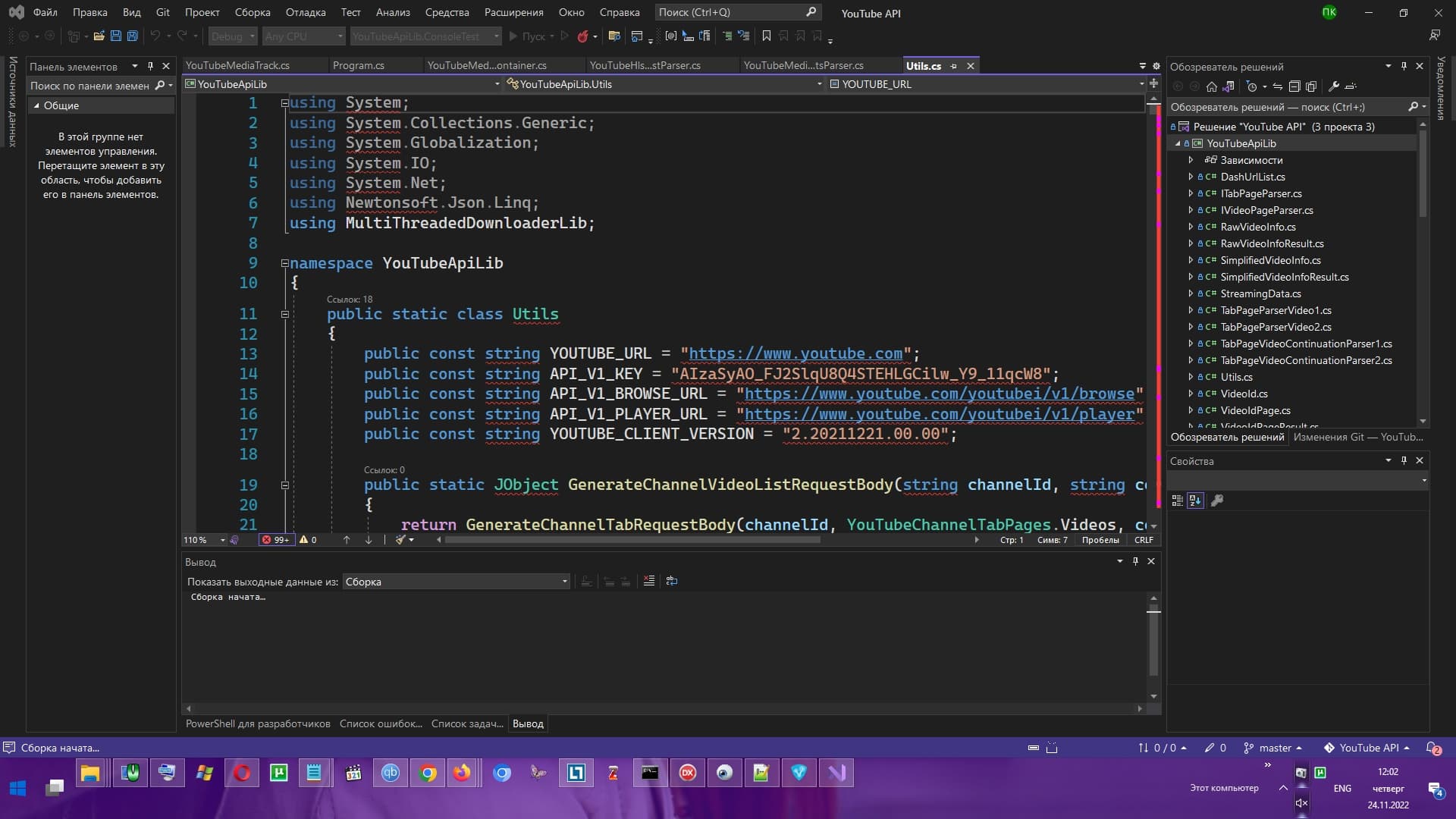Screen dimensions: 1456x819
Task: Click the Hot Reload flame icon
Action: point(582,36)
